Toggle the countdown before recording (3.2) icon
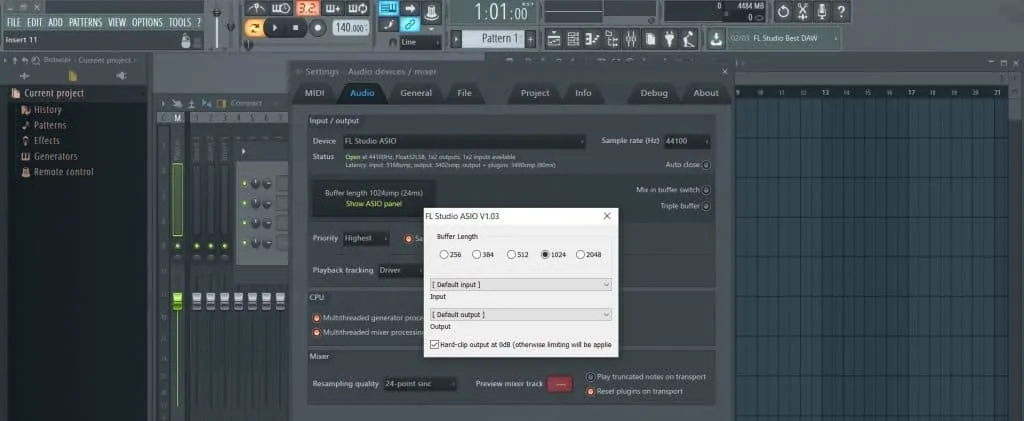 pyautogui.click(x=308, y=8)
